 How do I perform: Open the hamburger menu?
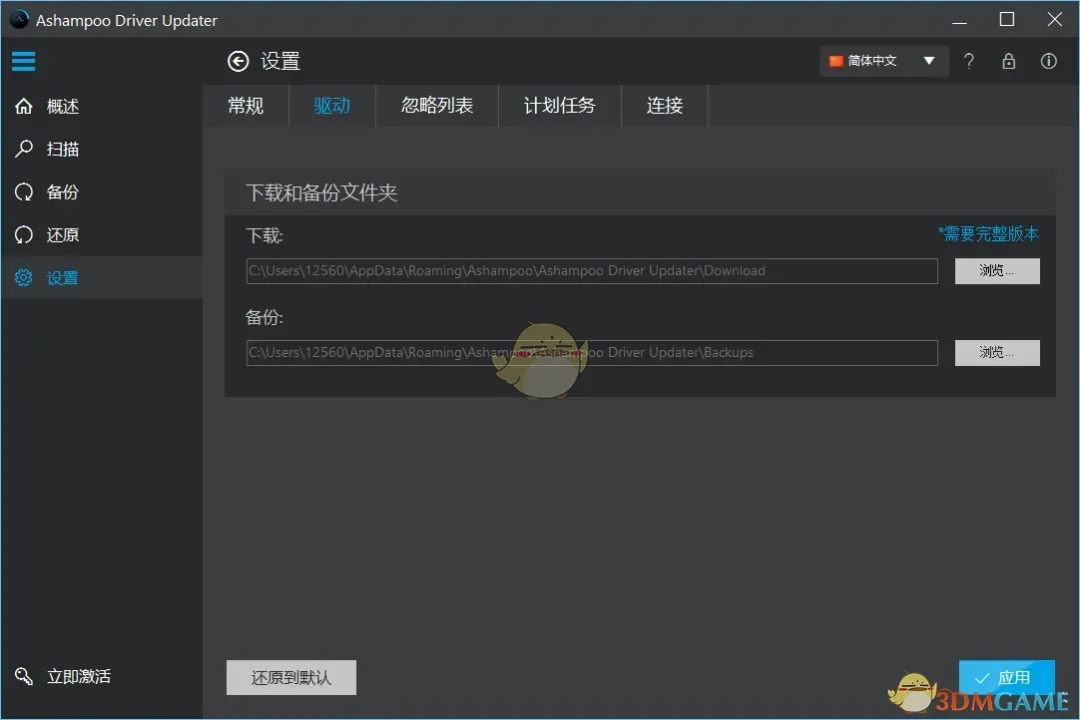[x=23, y=61]
